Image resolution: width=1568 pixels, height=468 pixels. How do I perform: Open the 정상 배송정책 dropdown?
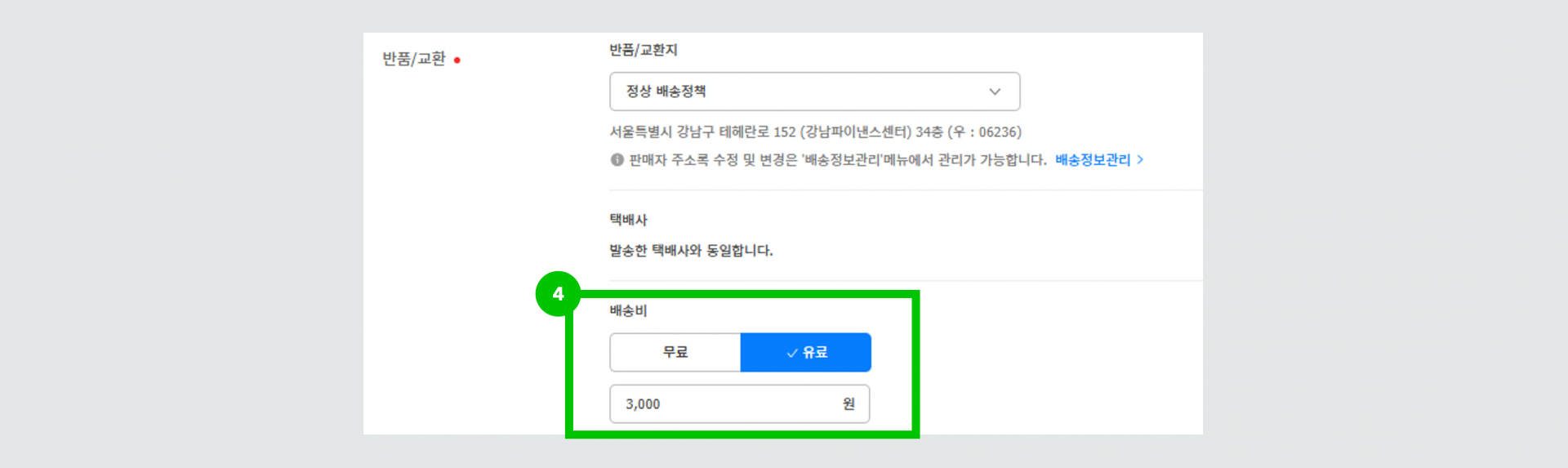click(814, 91)
